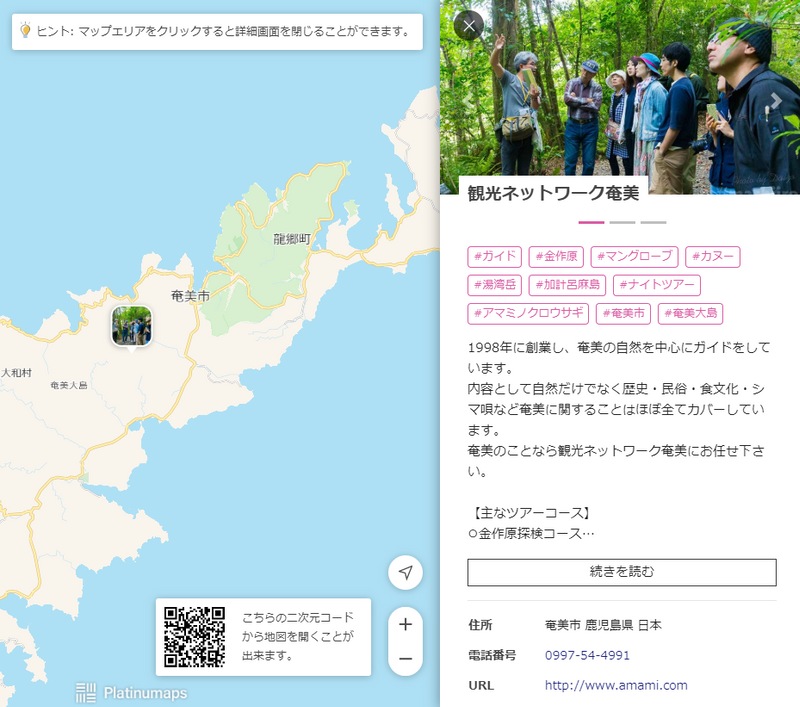800x707 pixels.
Task: Filter by the #マングローブ tag
Action: coord(634,256)
